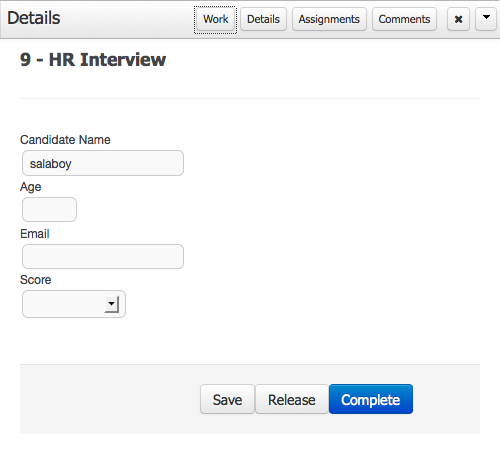The height and width of the screenshot is (451, 500).
Task: Open the caret dropdown menu in the header
Action: pos(486,19)
